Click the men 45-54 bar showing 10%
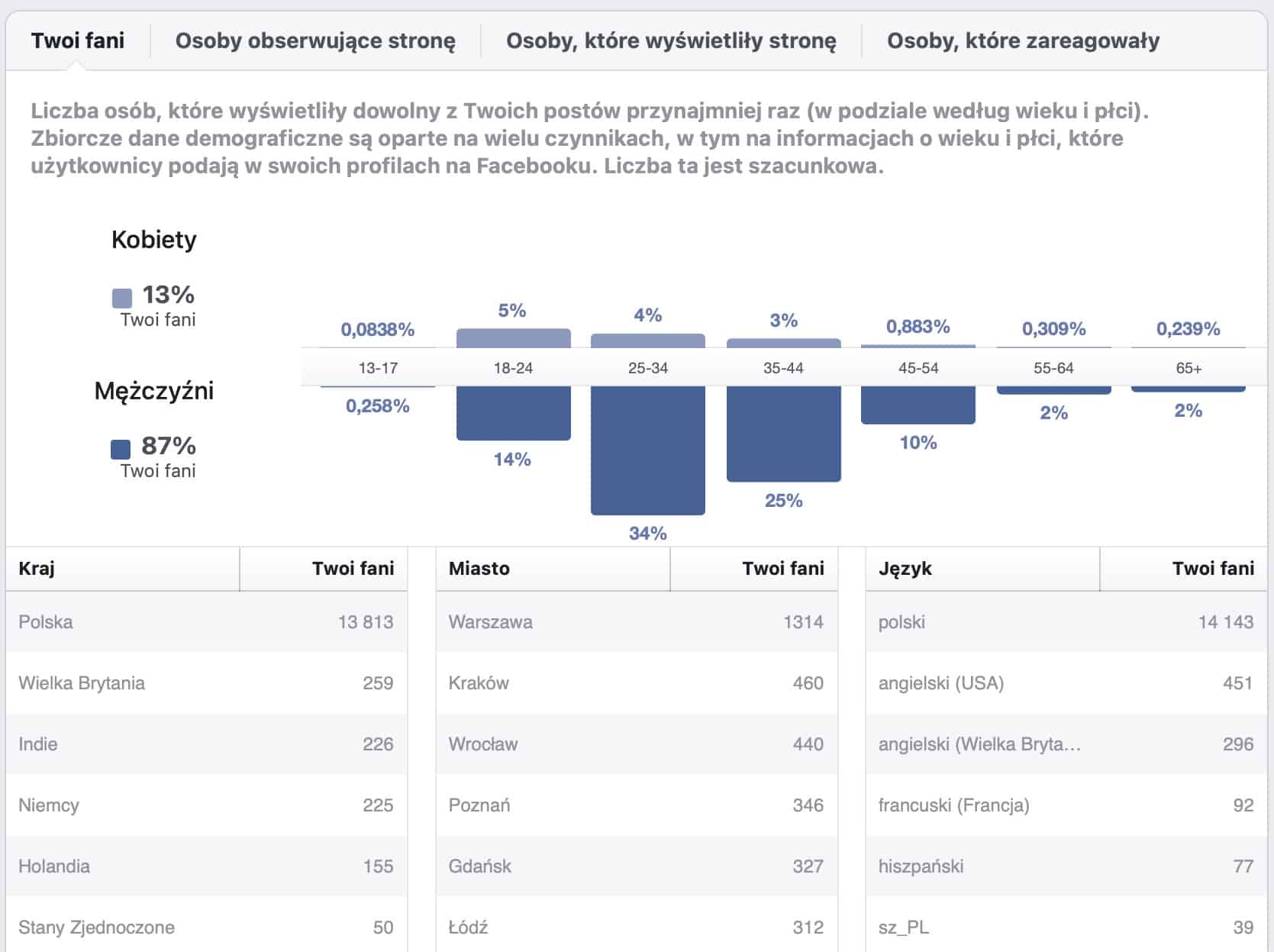The height and width of the screenshot is (952, 1274). pos(918,405)
